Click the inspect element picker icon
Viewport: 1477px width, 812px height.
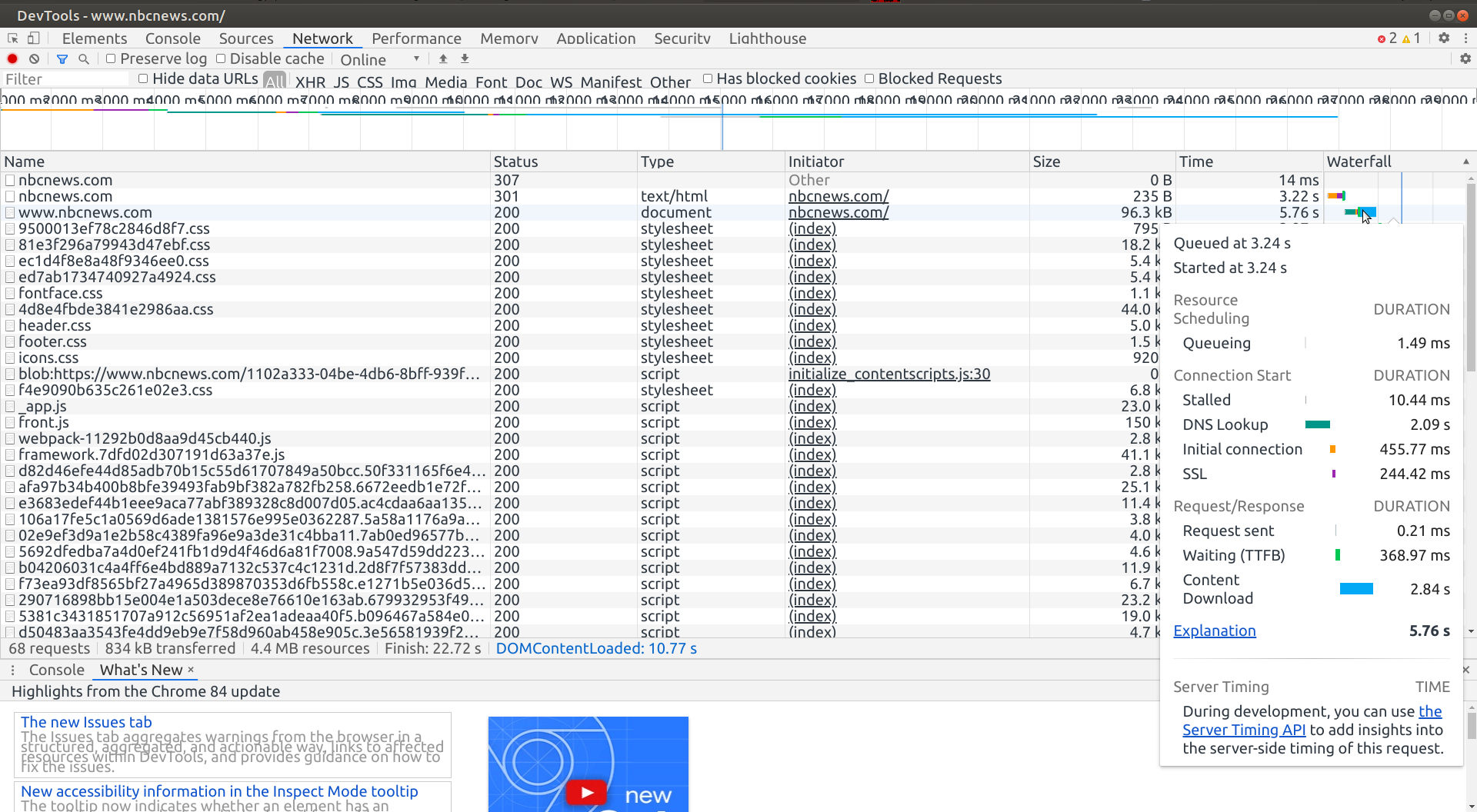point(12,38)
